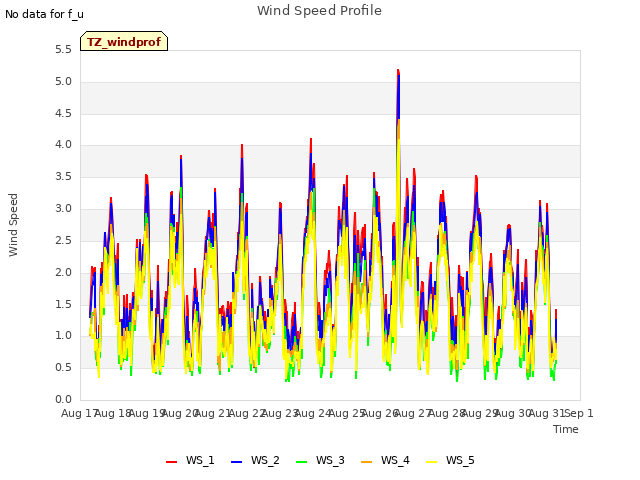Toggle the WS_1 legend entry
Screen dimensions: 640x480
[x=190, y=461]
